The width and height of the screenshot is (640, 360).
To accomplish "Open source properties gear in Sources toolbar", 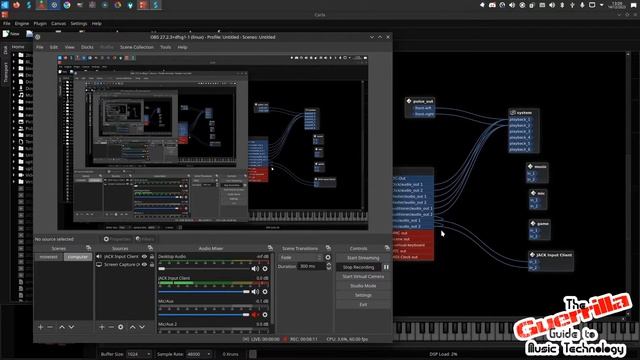I will coord(121,327).
